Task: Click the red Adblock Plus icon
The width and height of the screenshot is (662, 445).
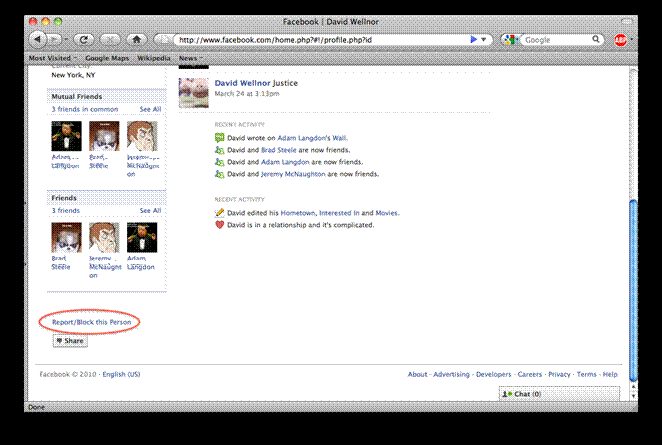Action: click(x=620, y=40)
